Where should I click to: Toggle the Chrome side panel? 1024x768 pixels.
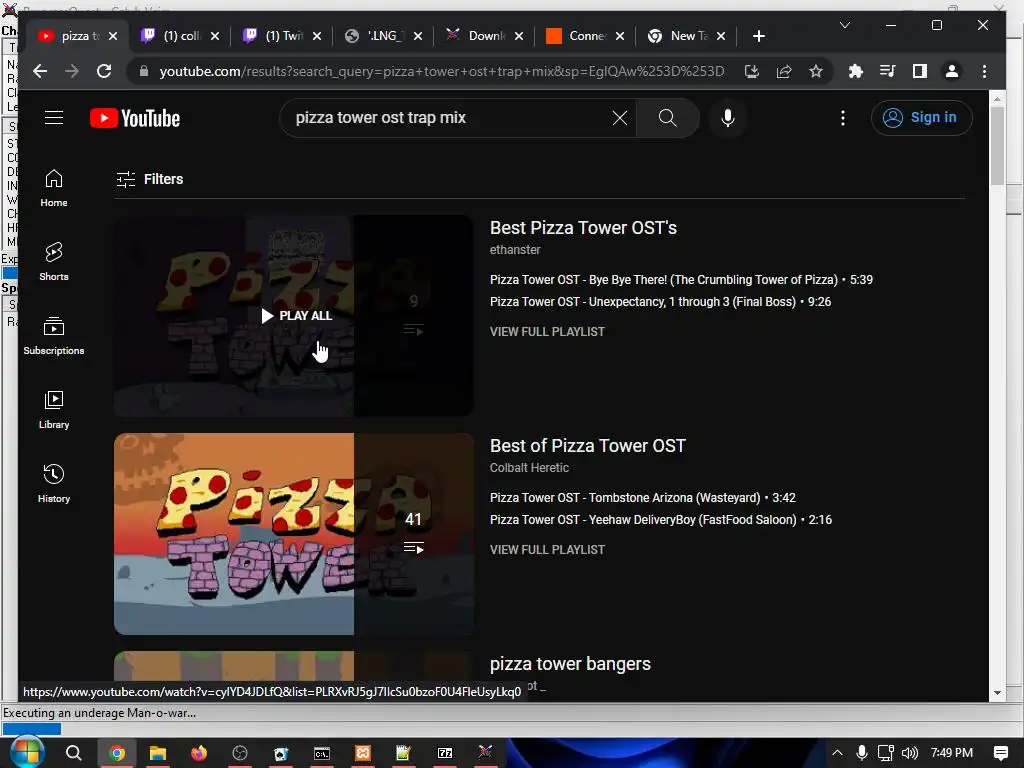point(920,71)
